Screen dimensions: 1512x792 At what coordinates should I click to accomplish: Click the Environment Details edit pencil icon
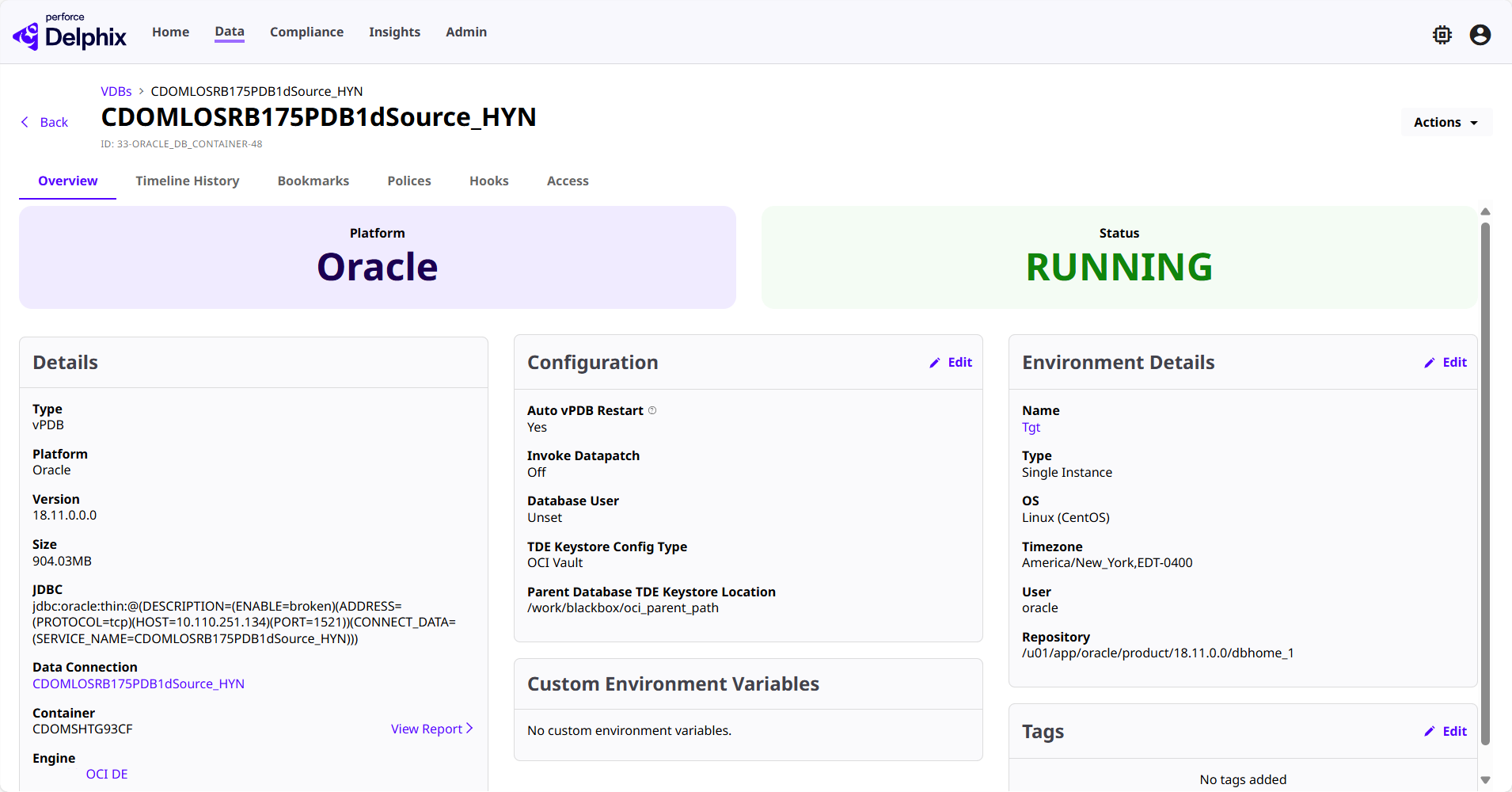click(1430, 363)
